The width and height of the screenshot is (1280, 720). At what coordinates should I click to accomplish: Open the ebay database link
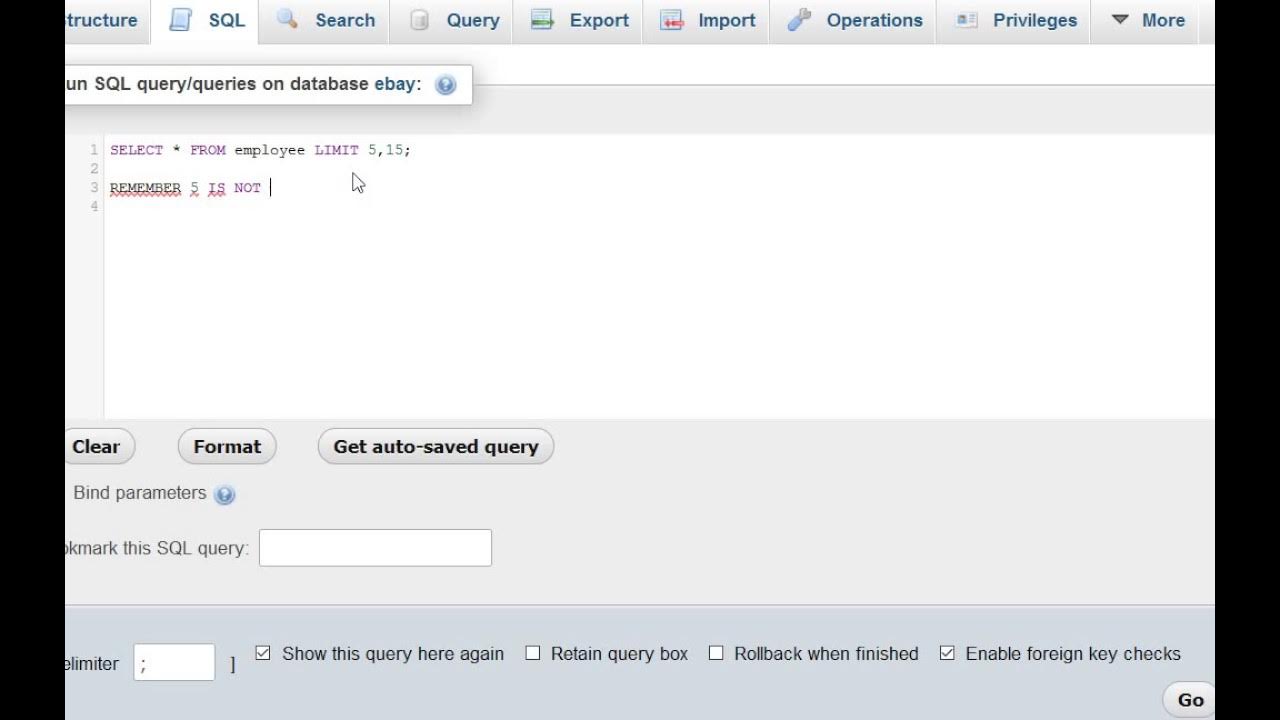pyautogui.click(x=394, y=84)
